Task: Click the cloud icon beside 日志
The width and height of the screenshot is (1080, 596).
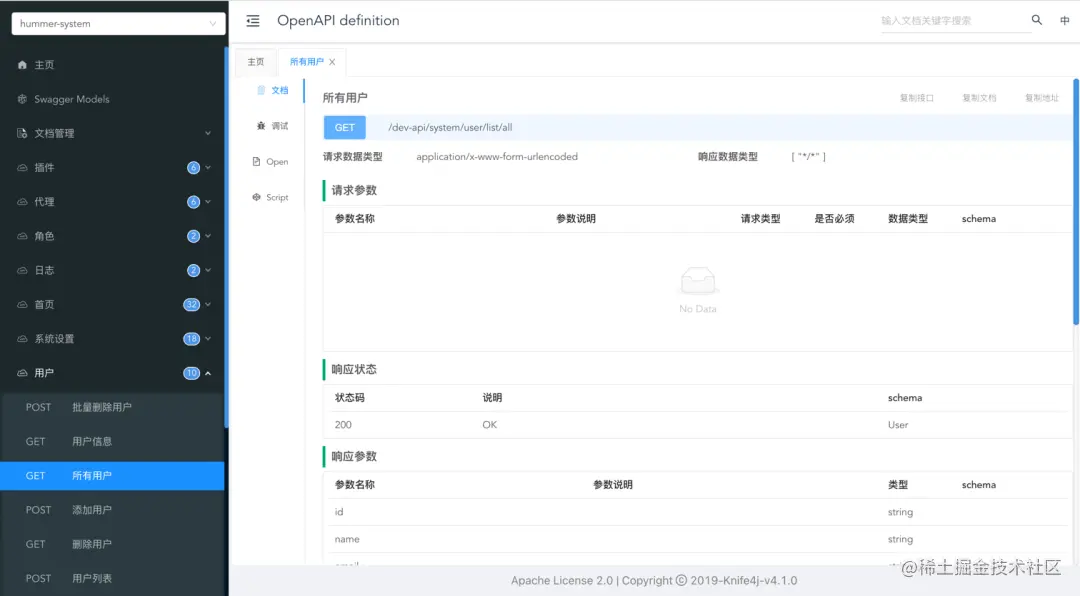Action: point(22,270)
